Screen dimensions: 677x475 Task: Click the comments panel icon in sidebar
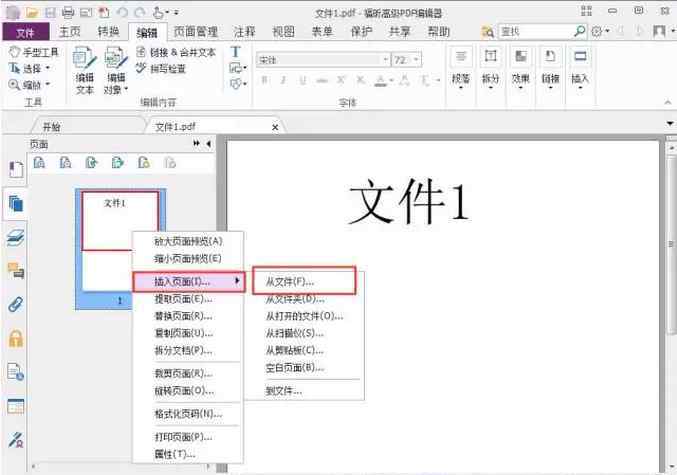pos(16,271)
